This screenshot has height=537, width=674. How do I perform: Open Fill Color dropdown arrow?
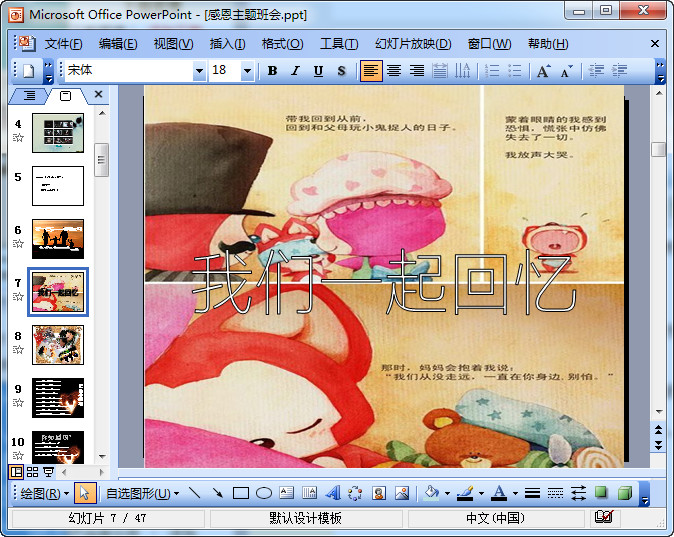(447, 494)
